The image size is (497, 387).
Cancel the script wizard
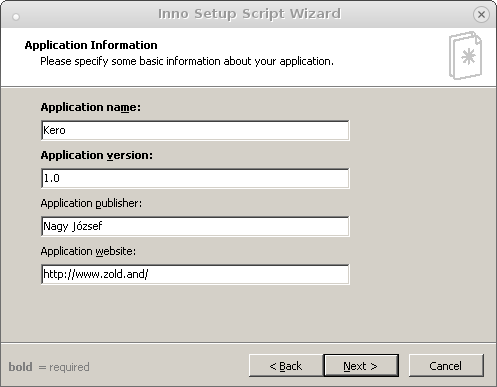pyautogui.click(x=446, y=366)
